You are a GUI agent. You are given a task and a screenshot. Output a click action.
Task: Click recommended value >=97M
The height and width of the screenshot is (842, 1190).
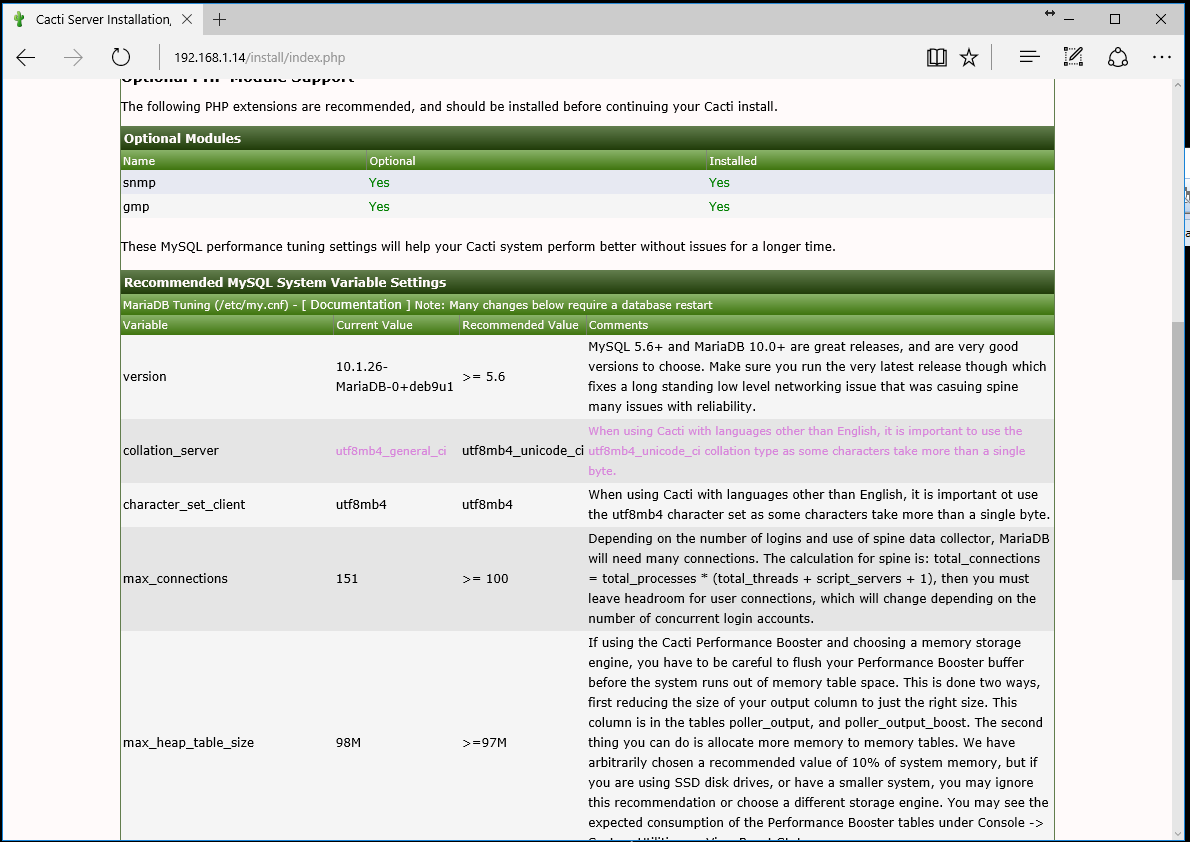coord(484,743)
